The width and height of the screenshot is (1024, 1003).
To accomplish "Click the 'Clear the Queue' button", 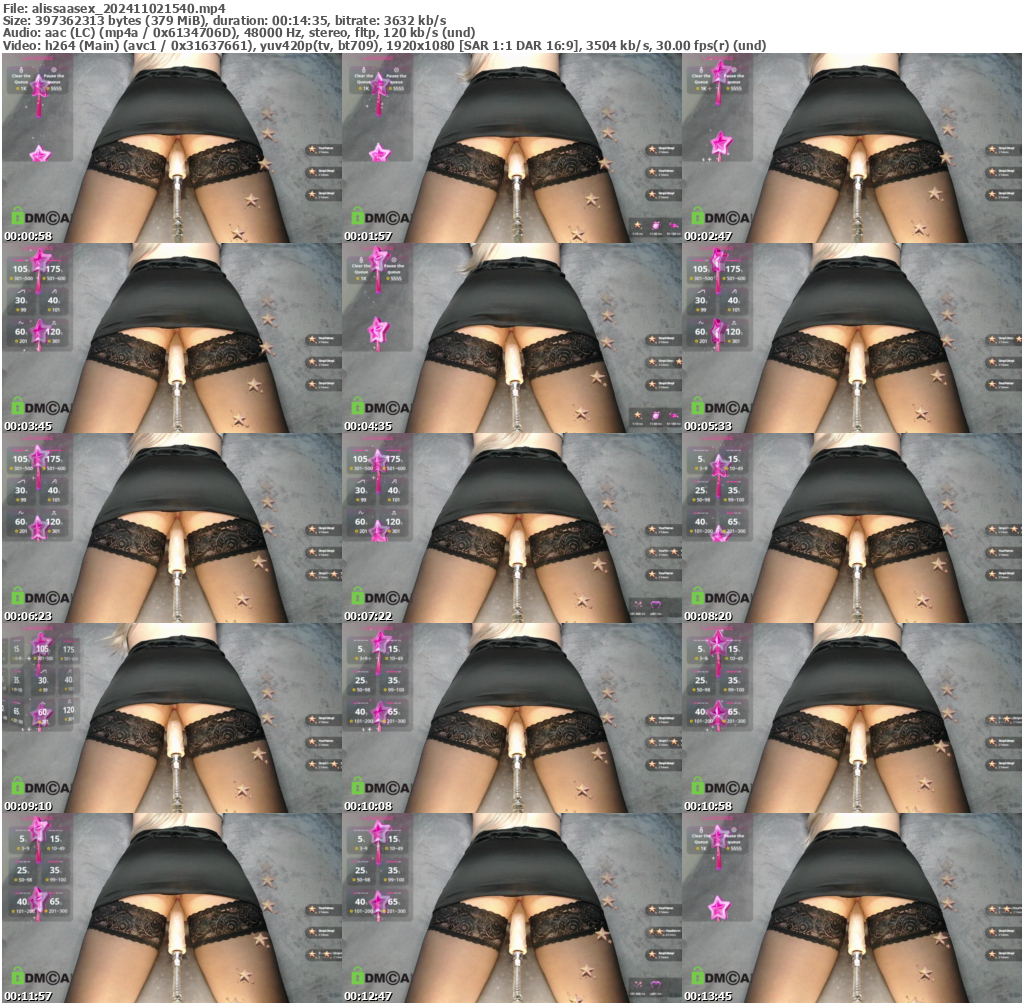I will 21,78.
